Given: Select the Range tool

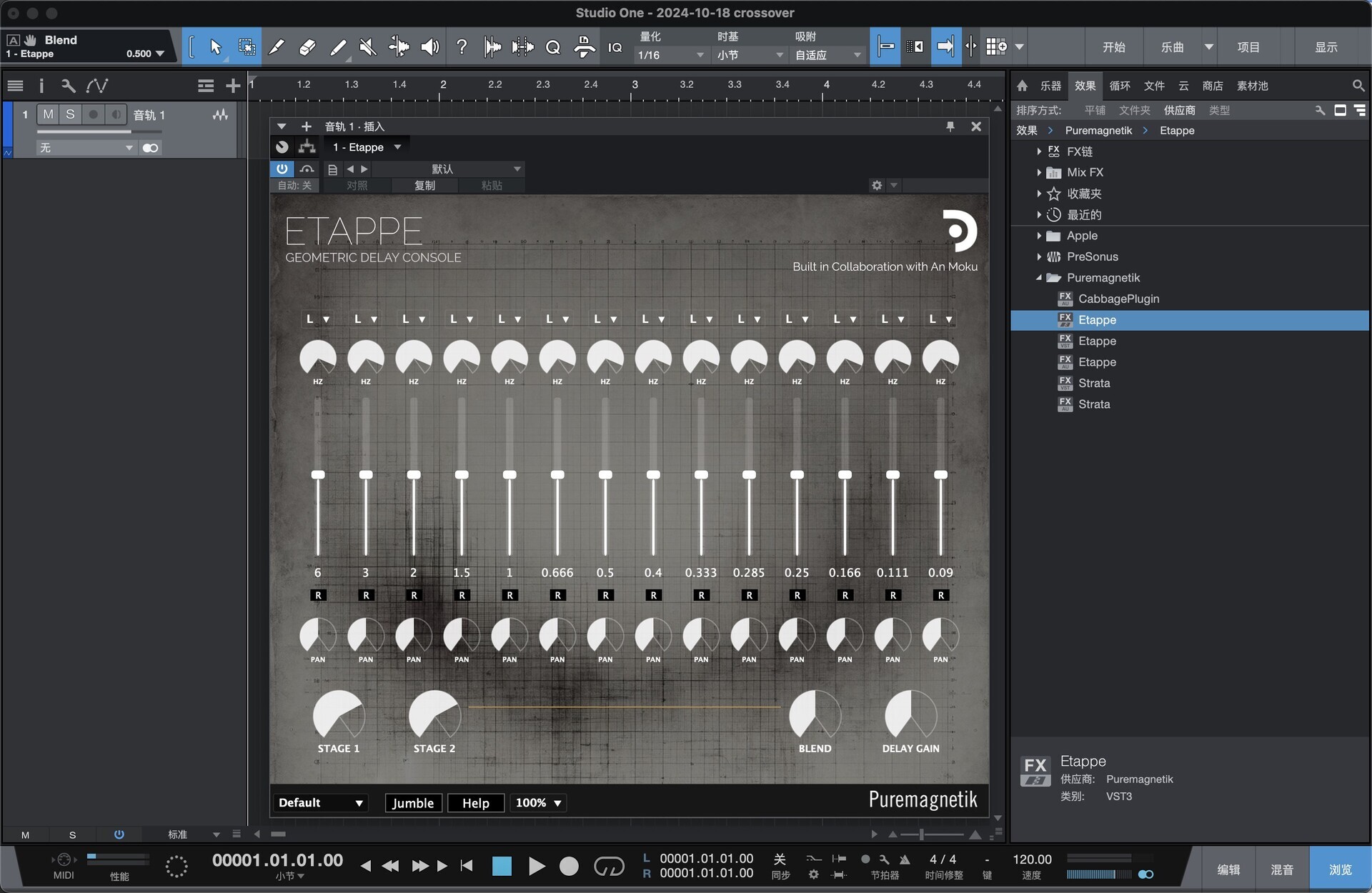Looking at the screenshot, I should pyautogui.click(x=247, y=47).
